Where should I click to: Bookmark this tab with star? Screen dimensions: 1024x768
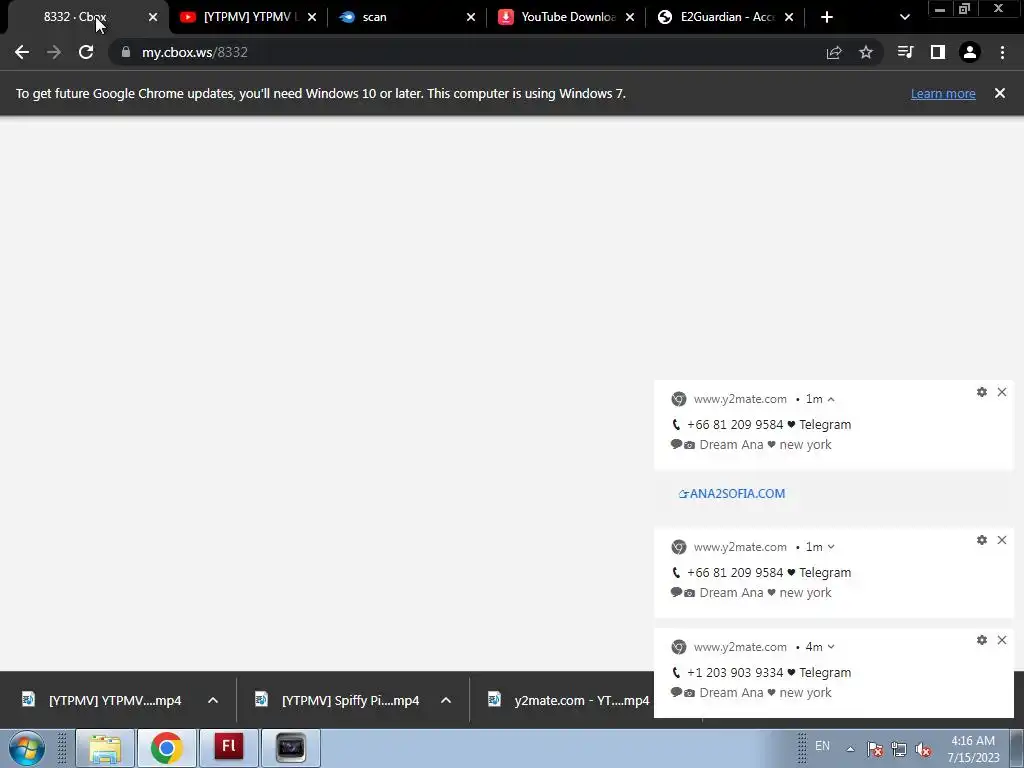point(866,52)
